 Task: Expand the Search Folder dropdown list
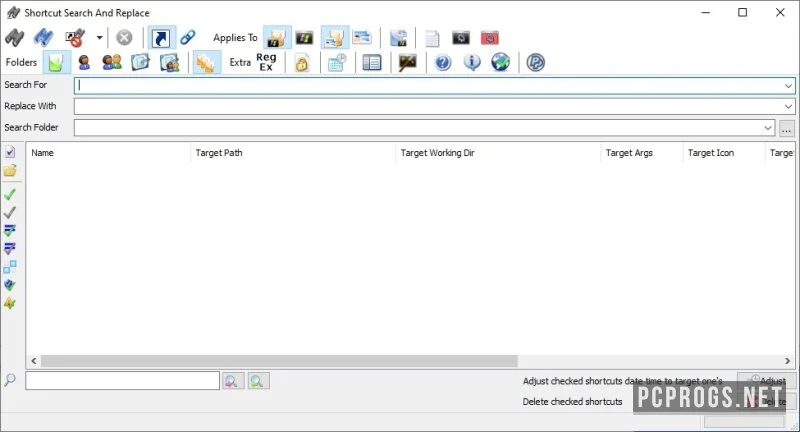click(x=768, y=128)
